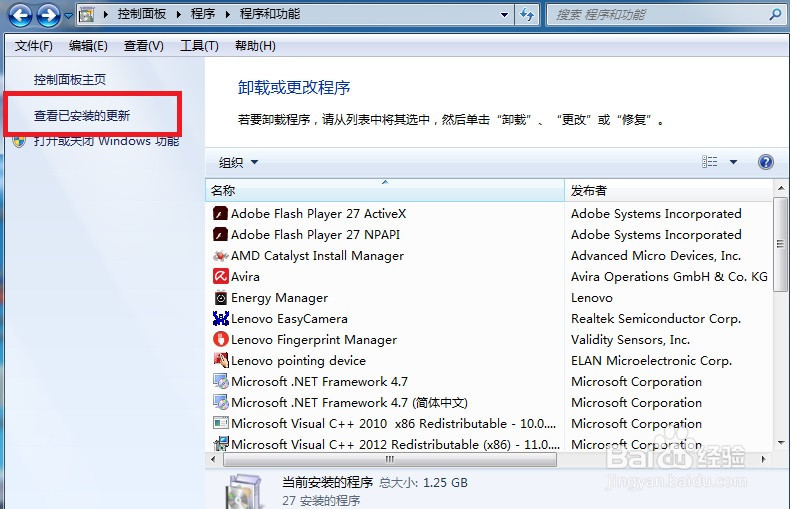Select Visual C++ 2010 x86 Redistributable icon
Viewport: 790px width, 509px height.
220,423
